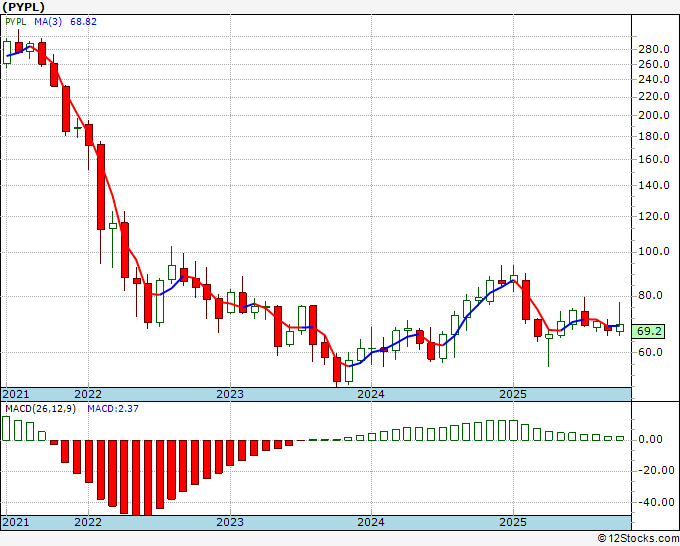Click the 200.0 price axis label

pos(654,115)
